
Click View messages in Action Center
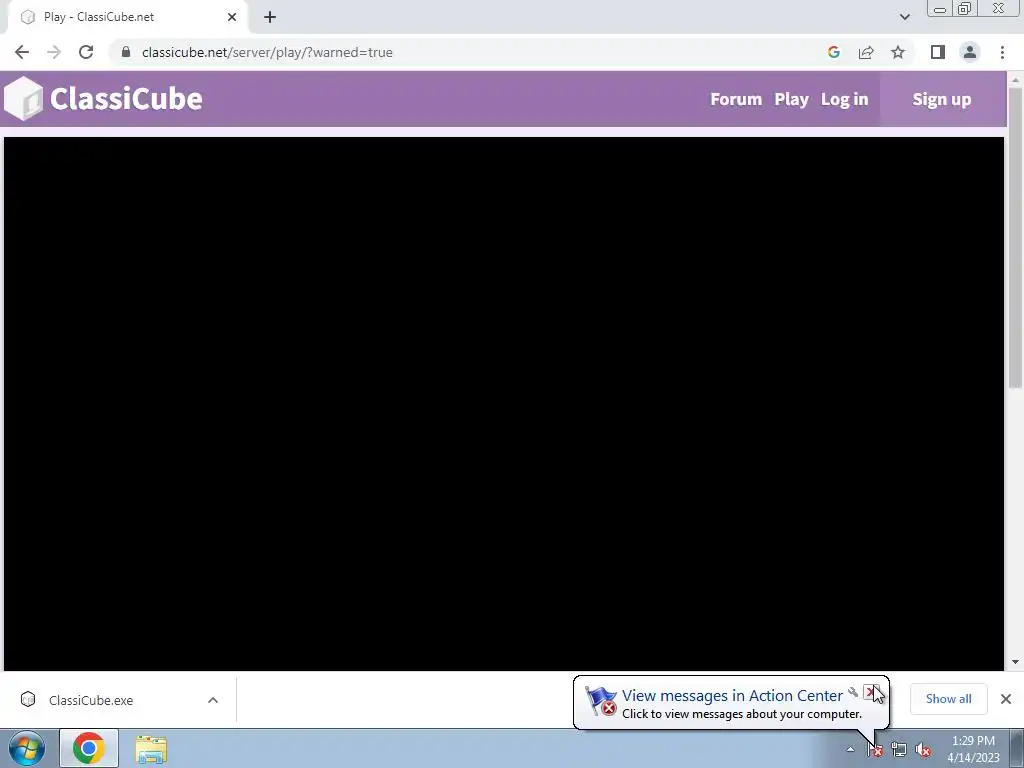(x=732, y=696)
